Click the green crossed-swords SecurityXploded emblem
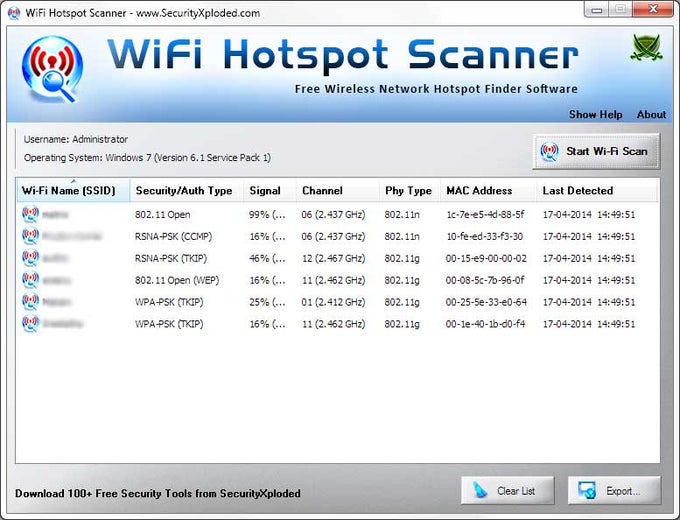This screenshot has width=680, height=520. [x=646, y=47]
